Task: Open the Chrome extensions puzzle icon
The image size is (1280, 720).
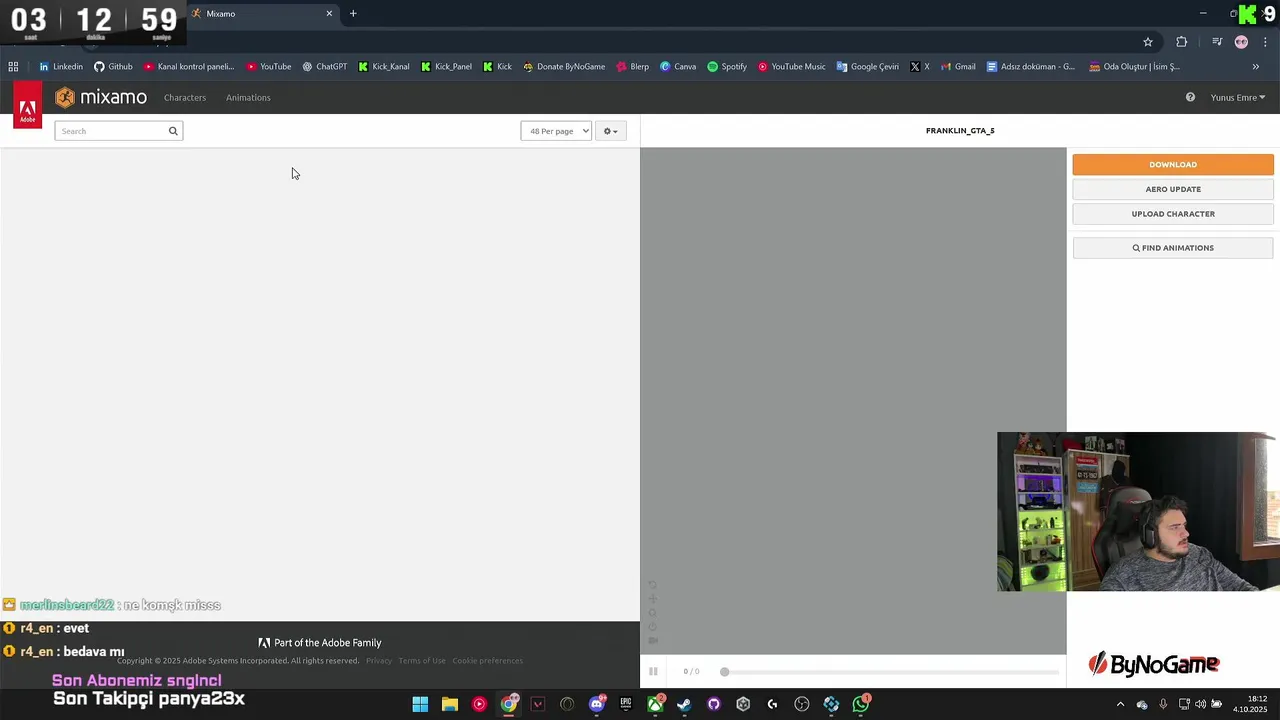Action: (x=1182, y=42)
